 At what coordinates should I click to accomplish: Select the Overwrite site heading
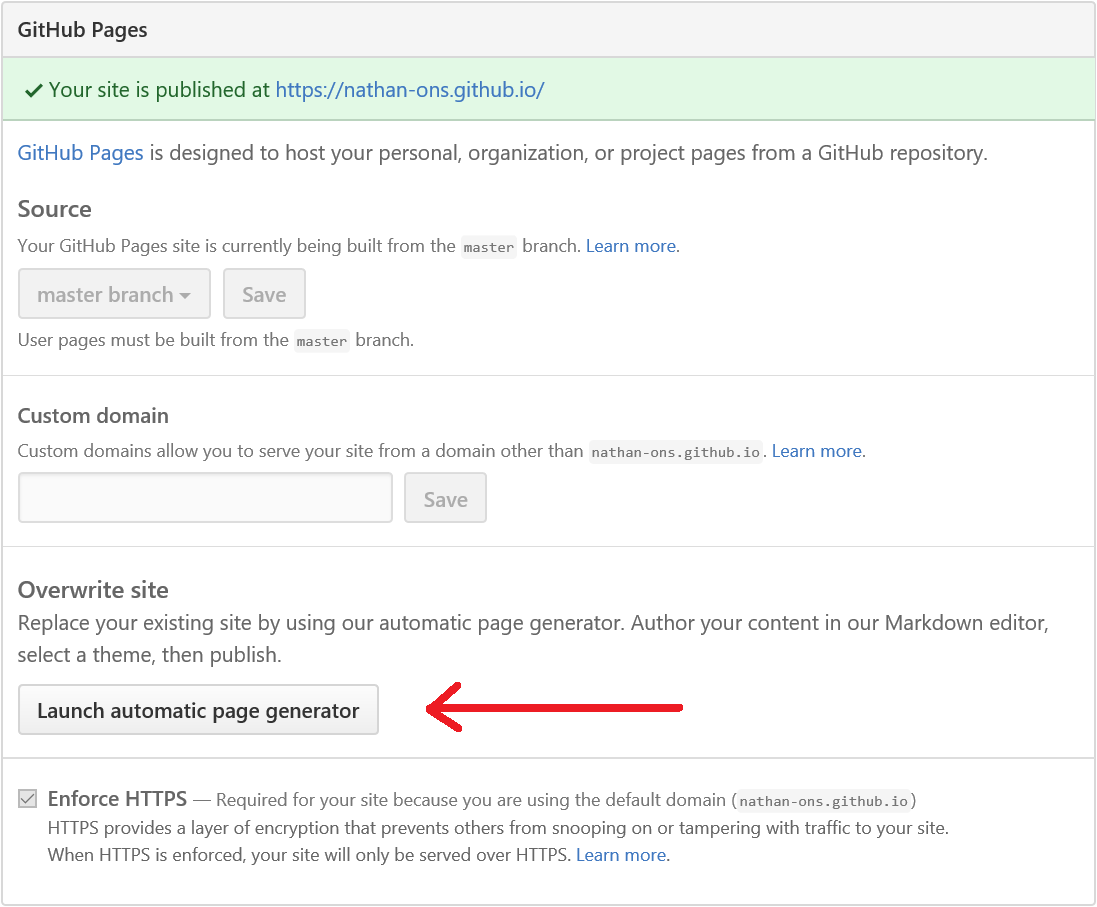93,590
